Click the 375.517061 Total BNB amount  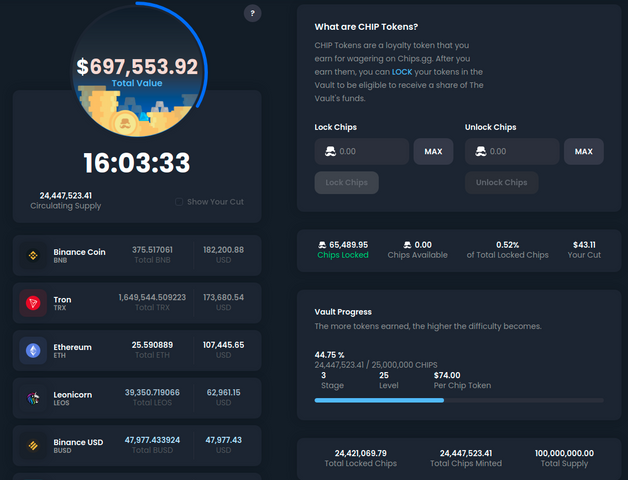(152, 250)
